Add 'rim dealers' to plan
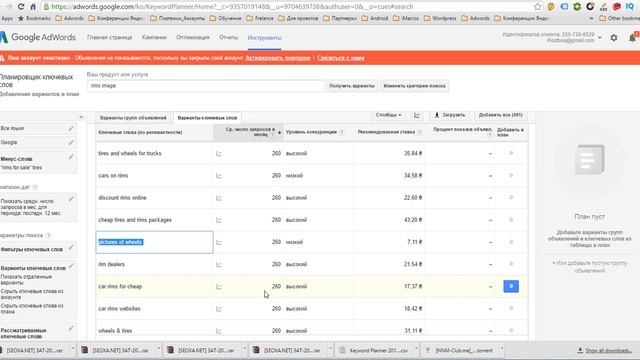 pos(511,264)
